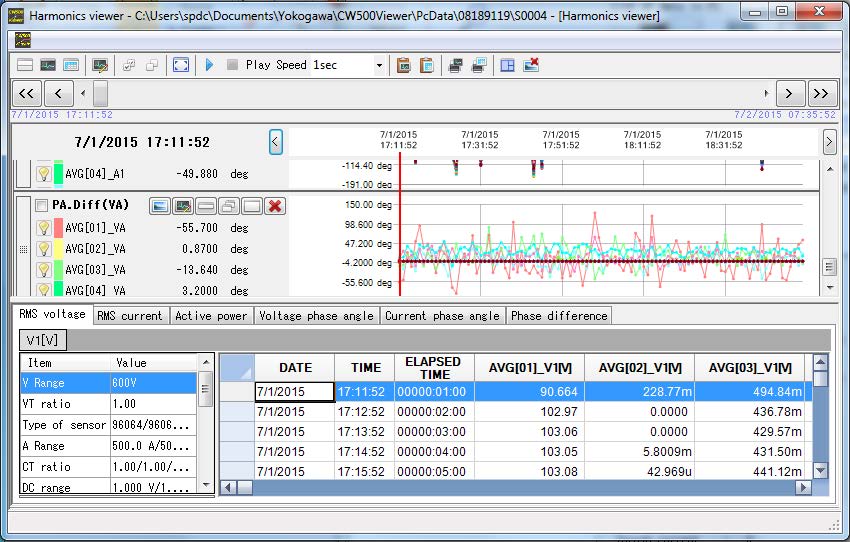Click the minimize bar icon in PA.Diff(VA) header
The image size is (850, 542).
(x=206, y=206)
